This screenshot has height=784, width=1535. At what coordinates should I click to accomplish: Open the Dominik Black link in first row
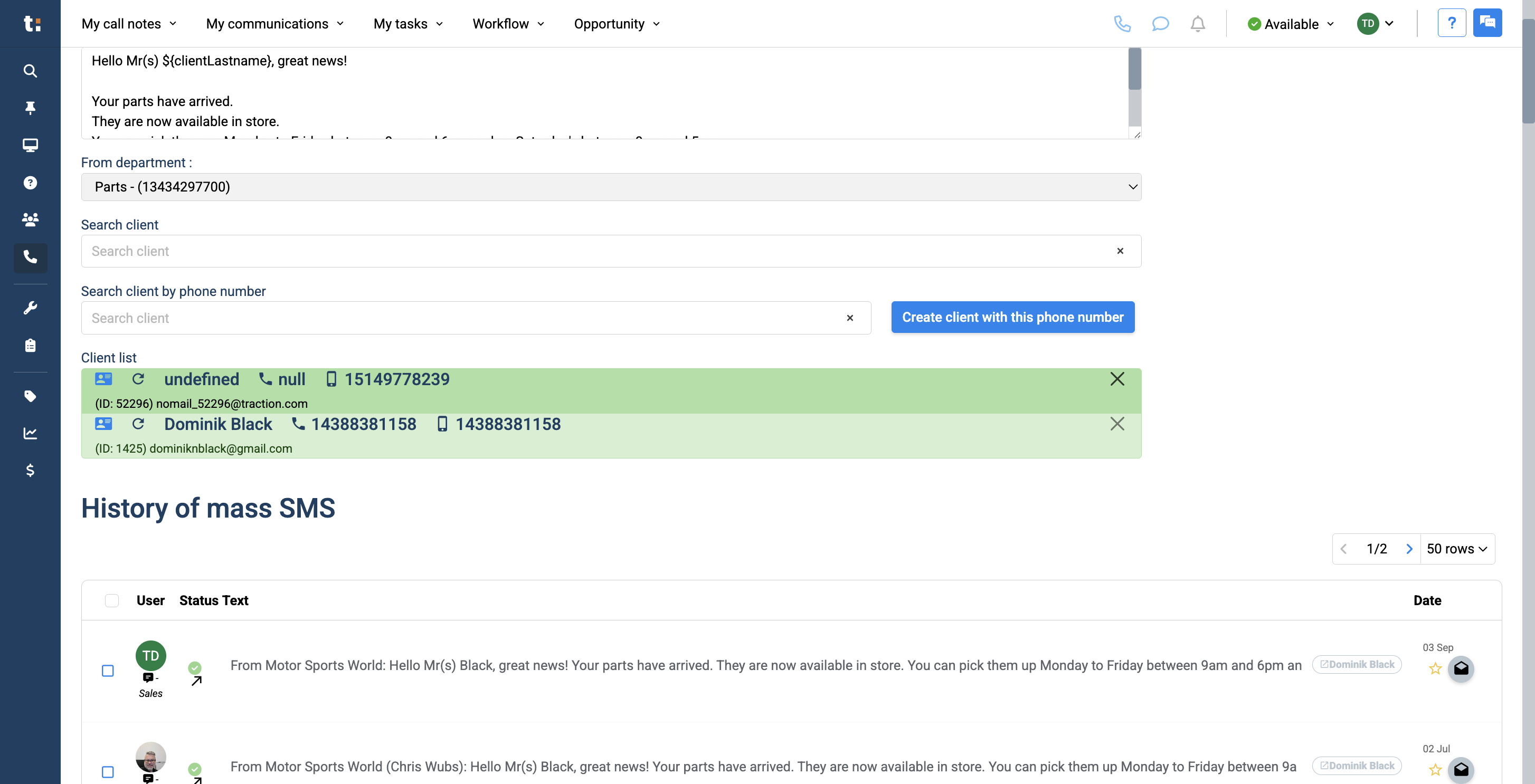click(x=1357, y=664)
